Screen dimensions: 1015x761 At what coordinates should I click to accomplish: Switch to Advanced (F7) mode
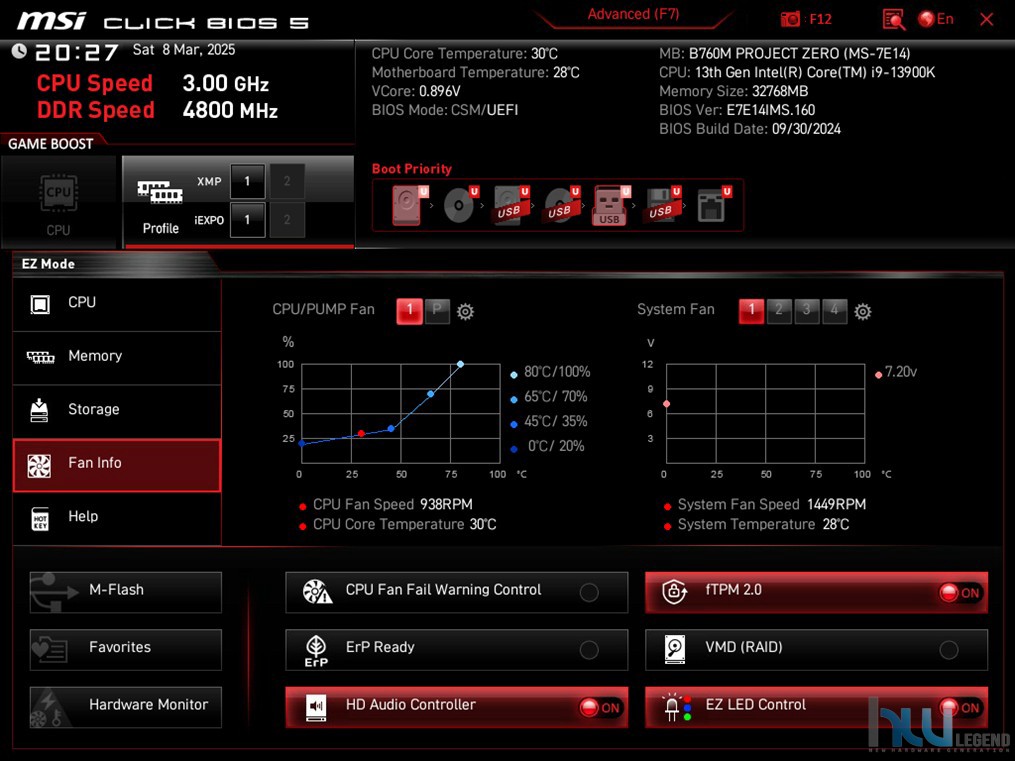633,15
